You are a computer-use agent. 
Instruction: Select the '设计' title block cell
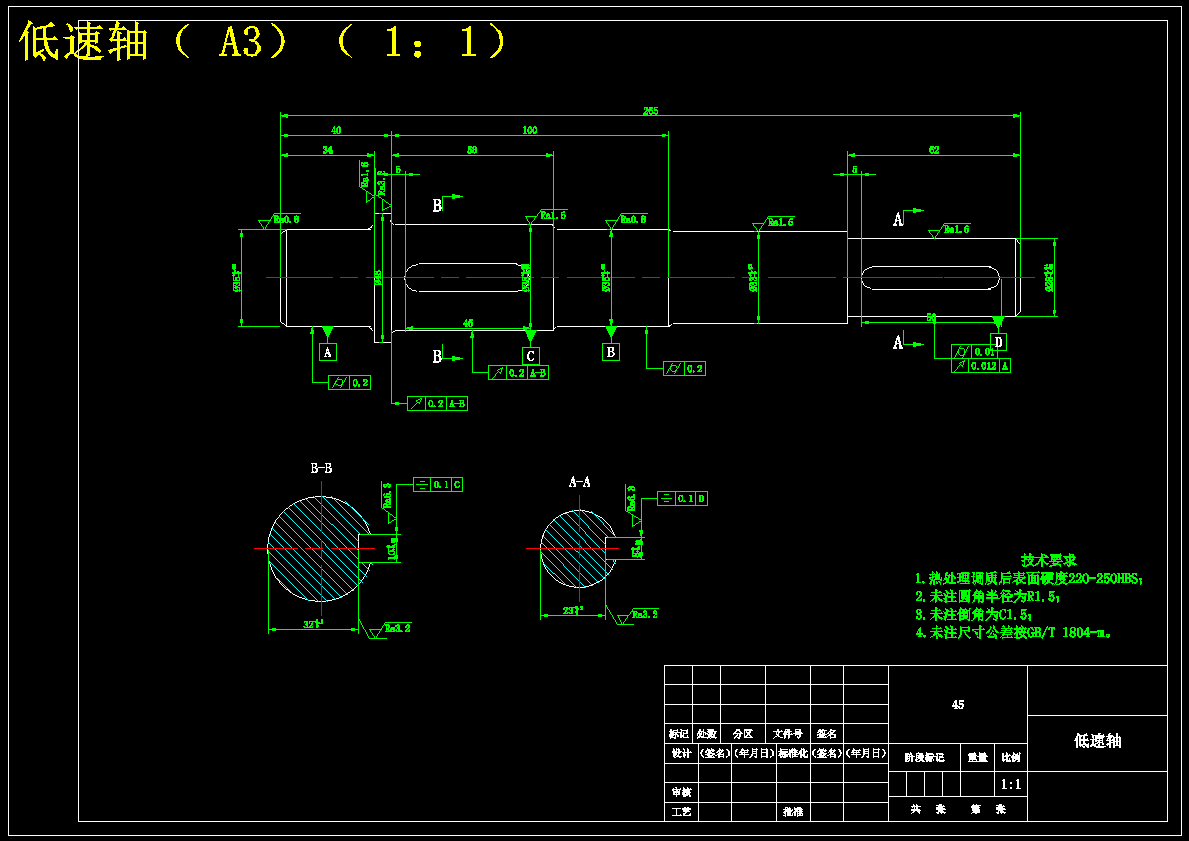pos(682,753)
